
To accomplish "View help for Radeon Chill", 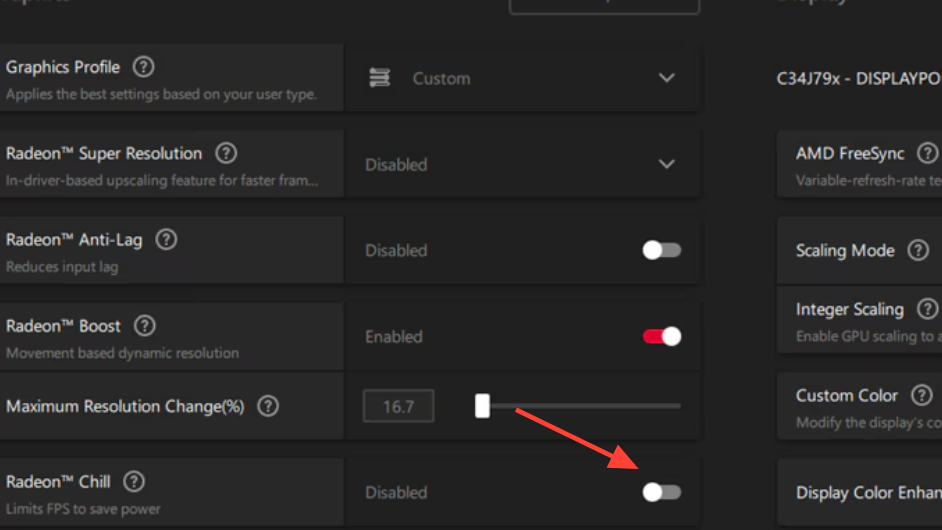I will click(x=134, y=481).
